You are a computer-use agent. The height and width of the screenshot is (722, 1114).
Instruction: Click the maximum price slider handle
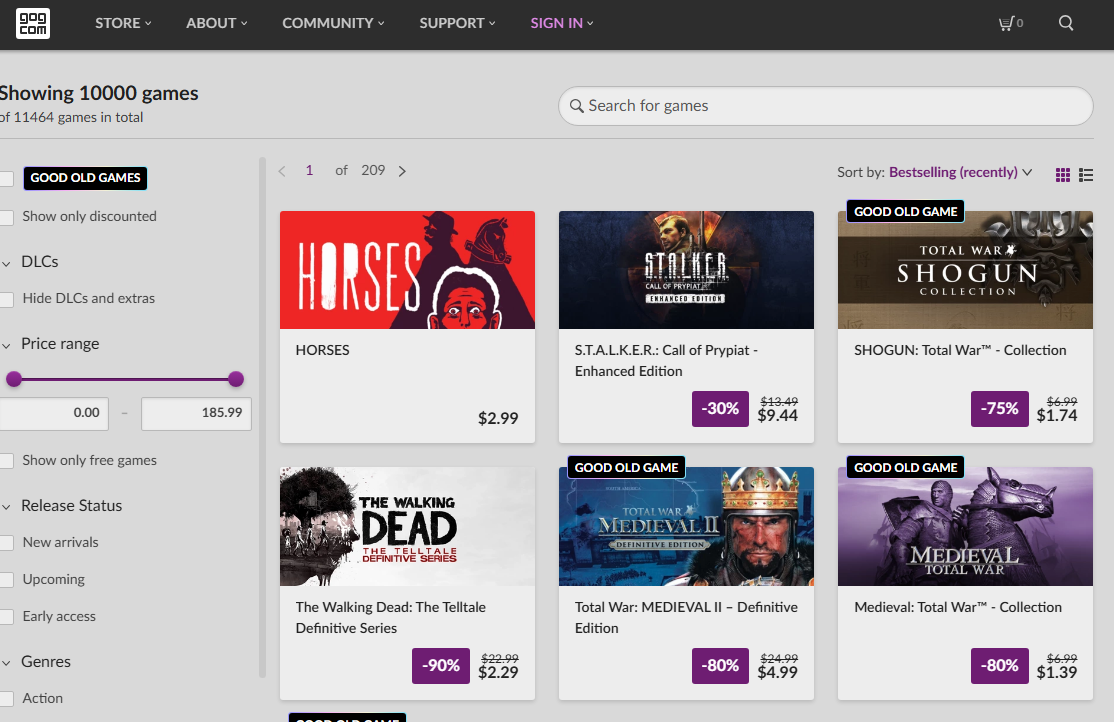click(x=236, y=379)
